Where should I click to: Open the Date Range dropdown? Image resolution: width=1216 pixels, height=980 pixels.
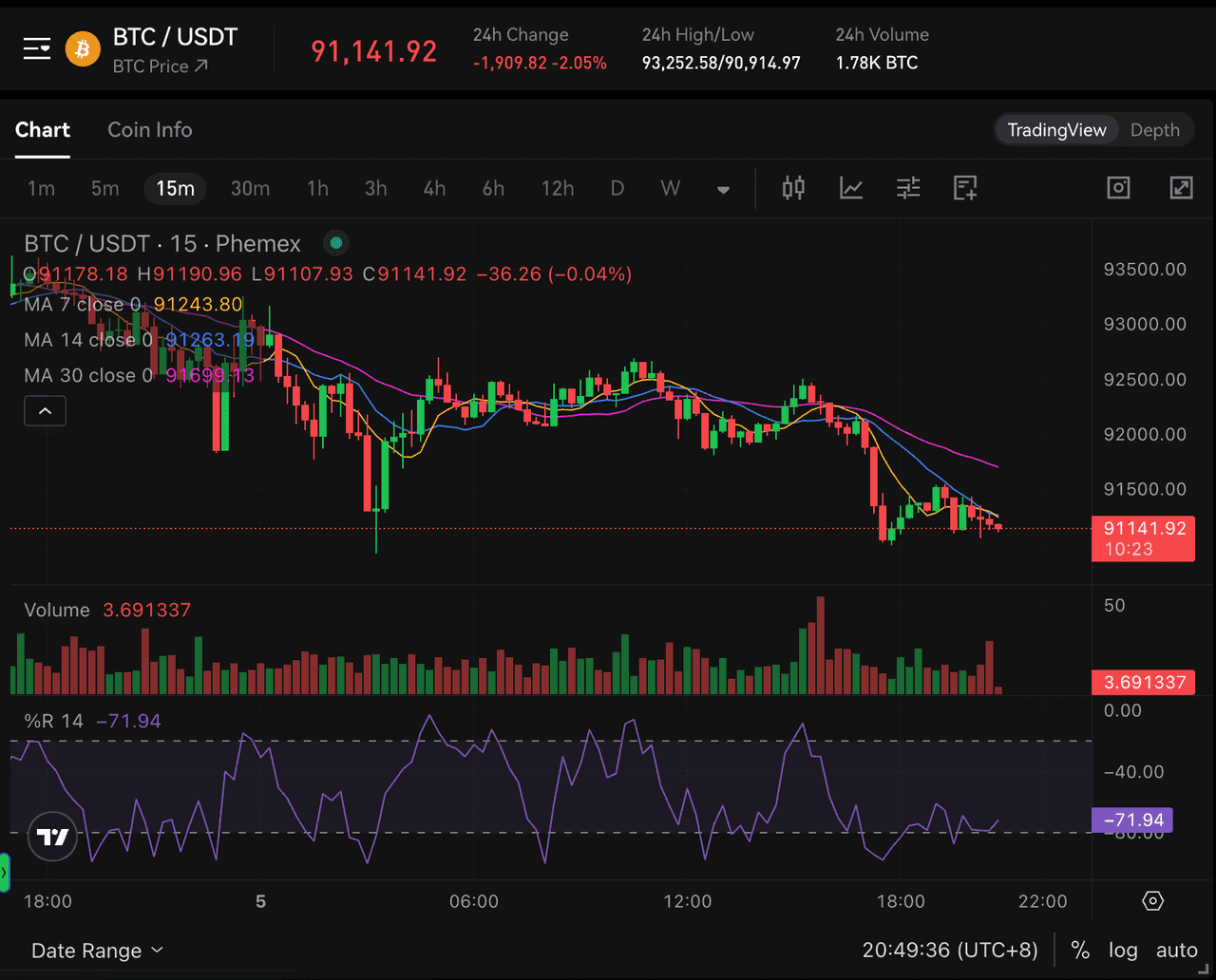click(x=95, y=950)
